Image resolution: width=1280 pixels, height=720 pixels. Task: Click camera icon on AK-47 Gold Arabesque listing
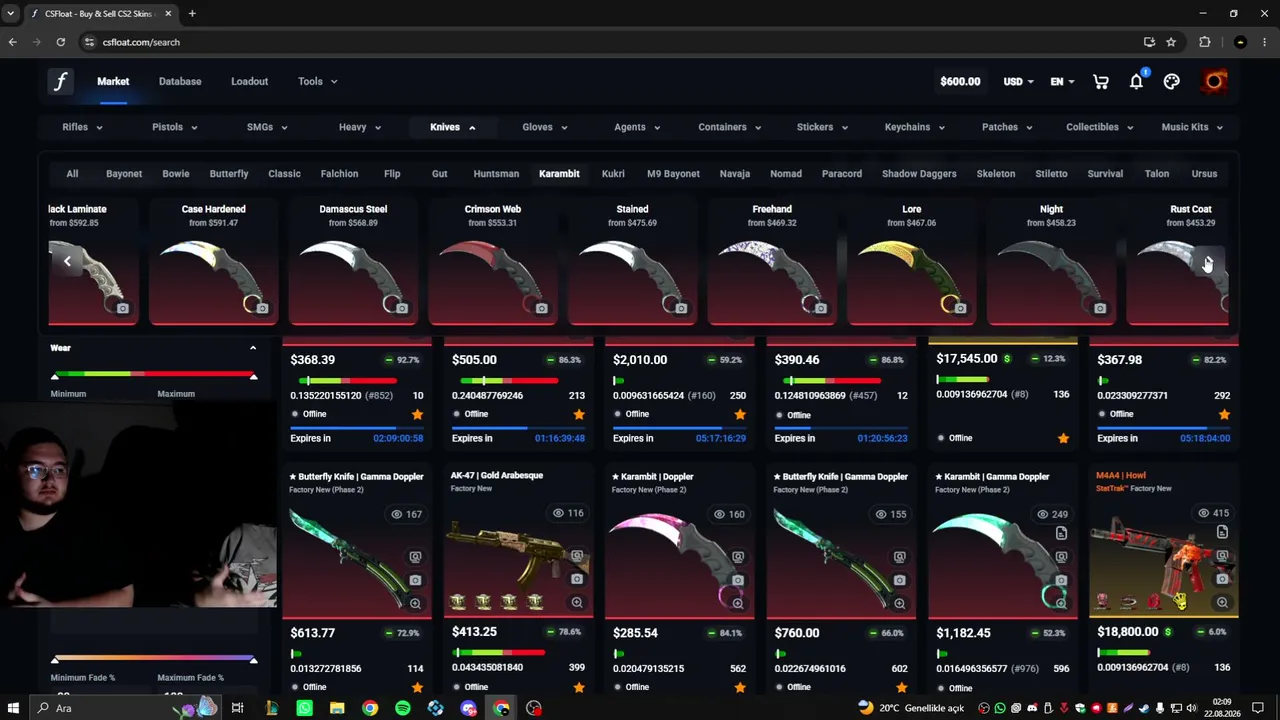click(577, 579)
